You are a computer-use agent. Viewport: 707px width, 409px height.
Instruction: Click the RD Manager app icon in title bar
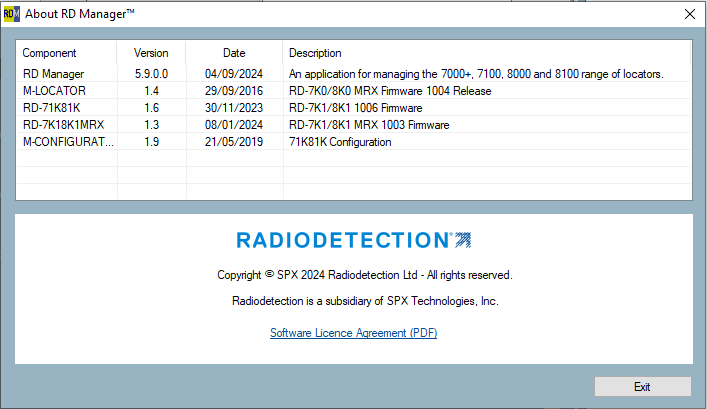tap(12, 14)
